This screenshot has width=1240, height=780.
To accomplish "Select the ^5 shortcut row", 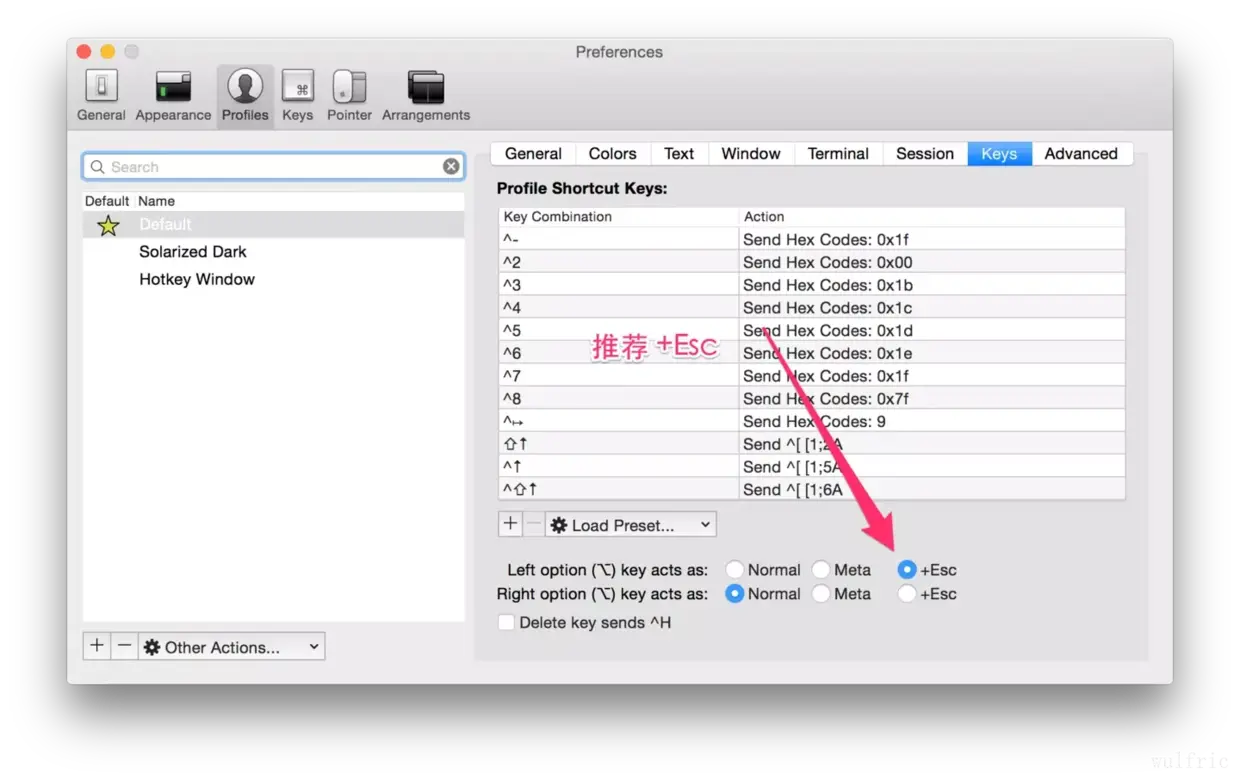I will click(812, 331).
